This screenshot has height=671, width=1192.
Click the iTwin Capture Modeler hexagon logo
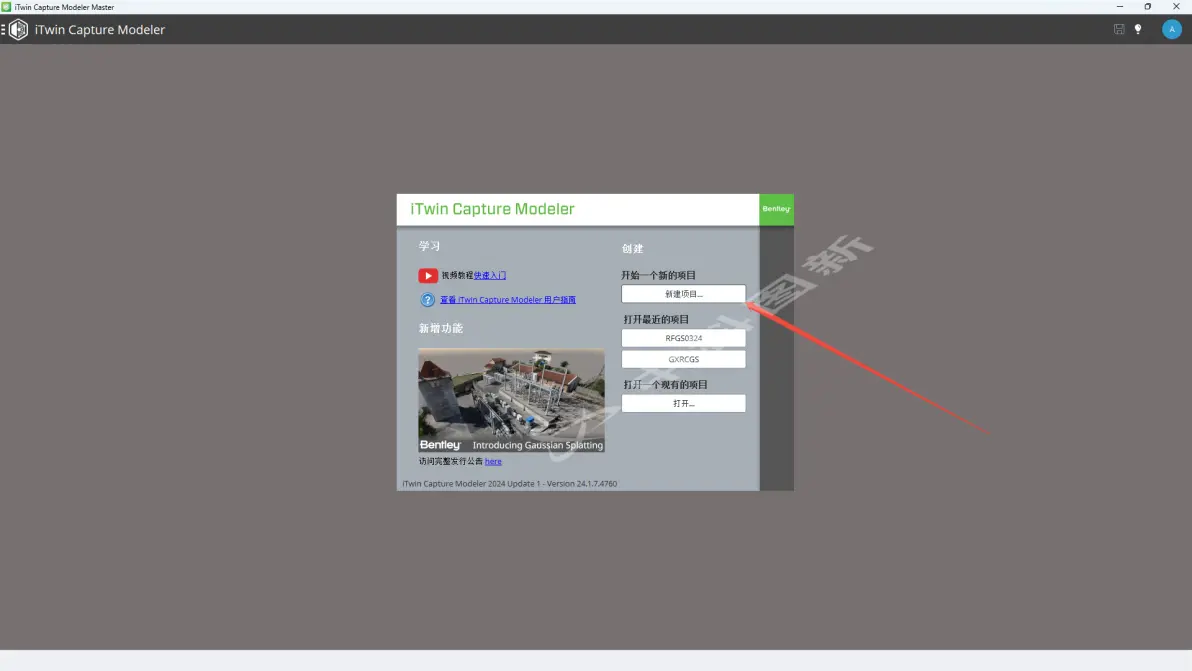pyautogui.click(x=18, y=30)
